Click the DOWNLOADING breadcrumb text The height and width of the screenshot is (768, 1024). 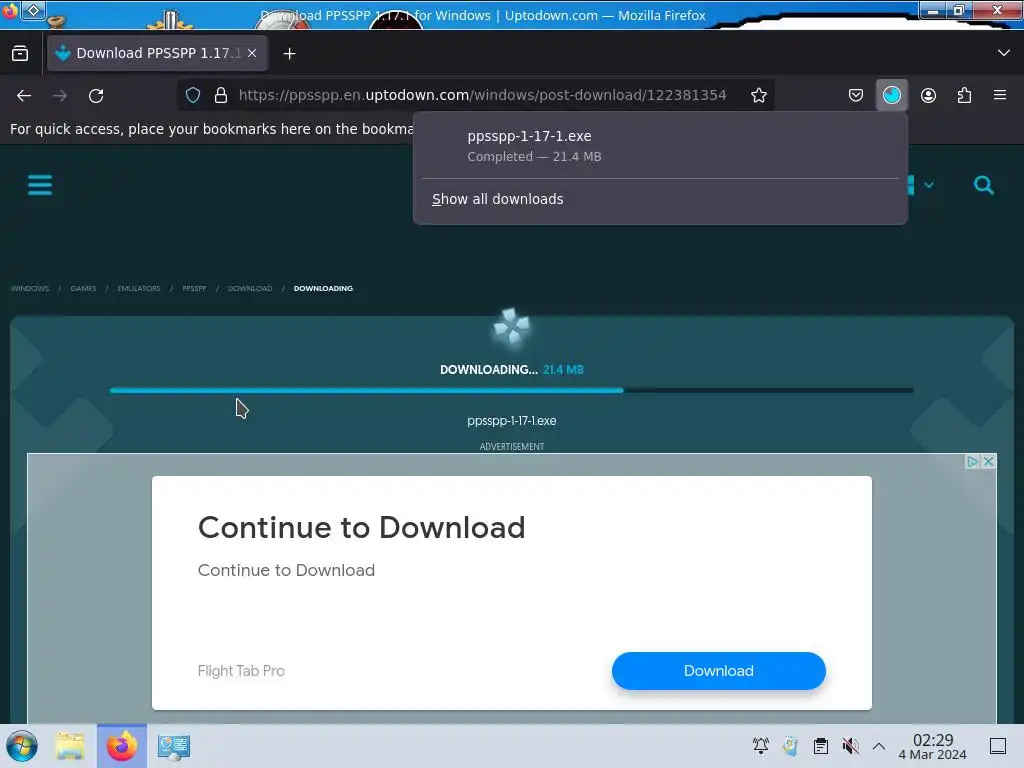click(323, 288)
